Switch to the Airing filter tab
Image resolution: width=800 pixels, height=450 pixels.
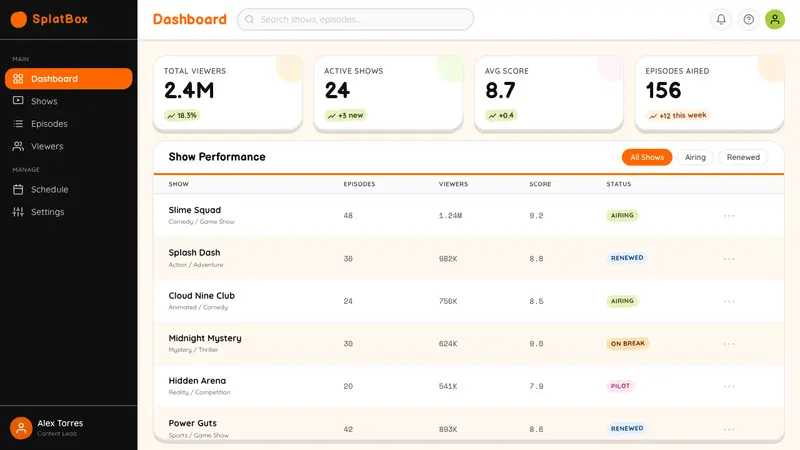click(x=695, y=157)
